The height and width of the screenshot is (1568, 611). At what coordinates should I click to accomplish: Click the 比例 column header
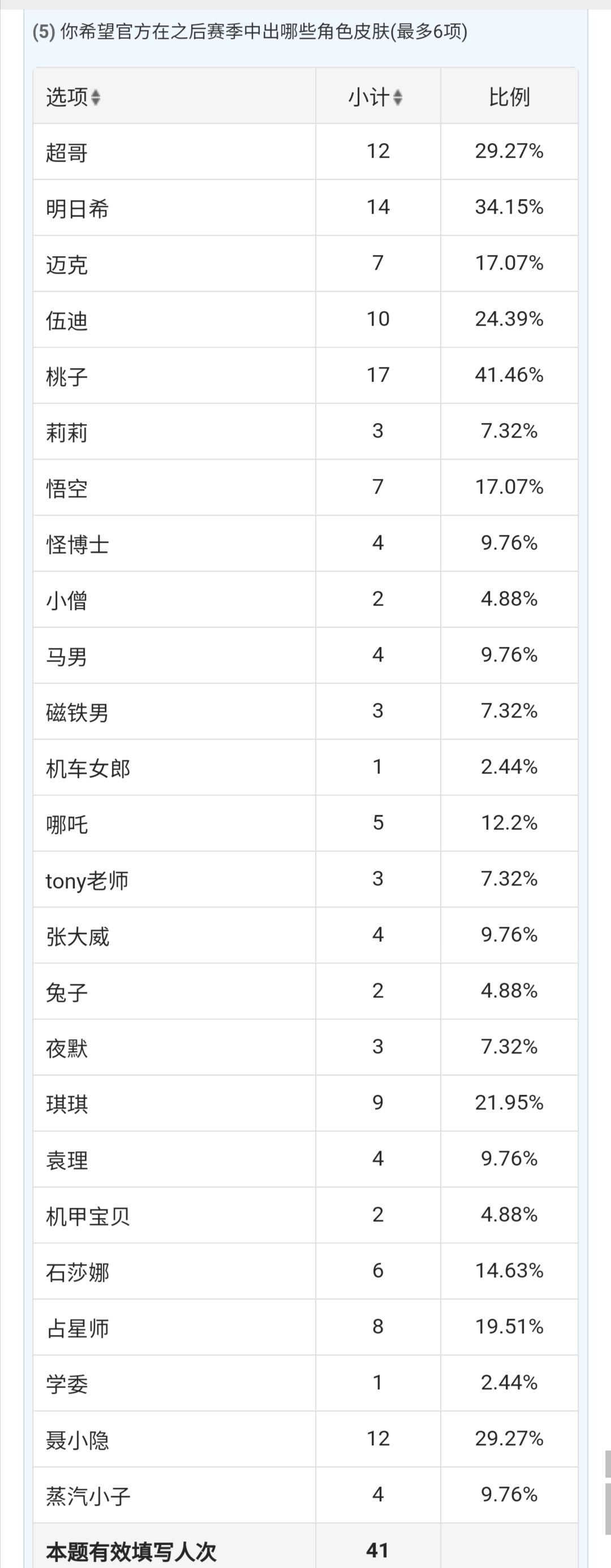coord(509,97)
